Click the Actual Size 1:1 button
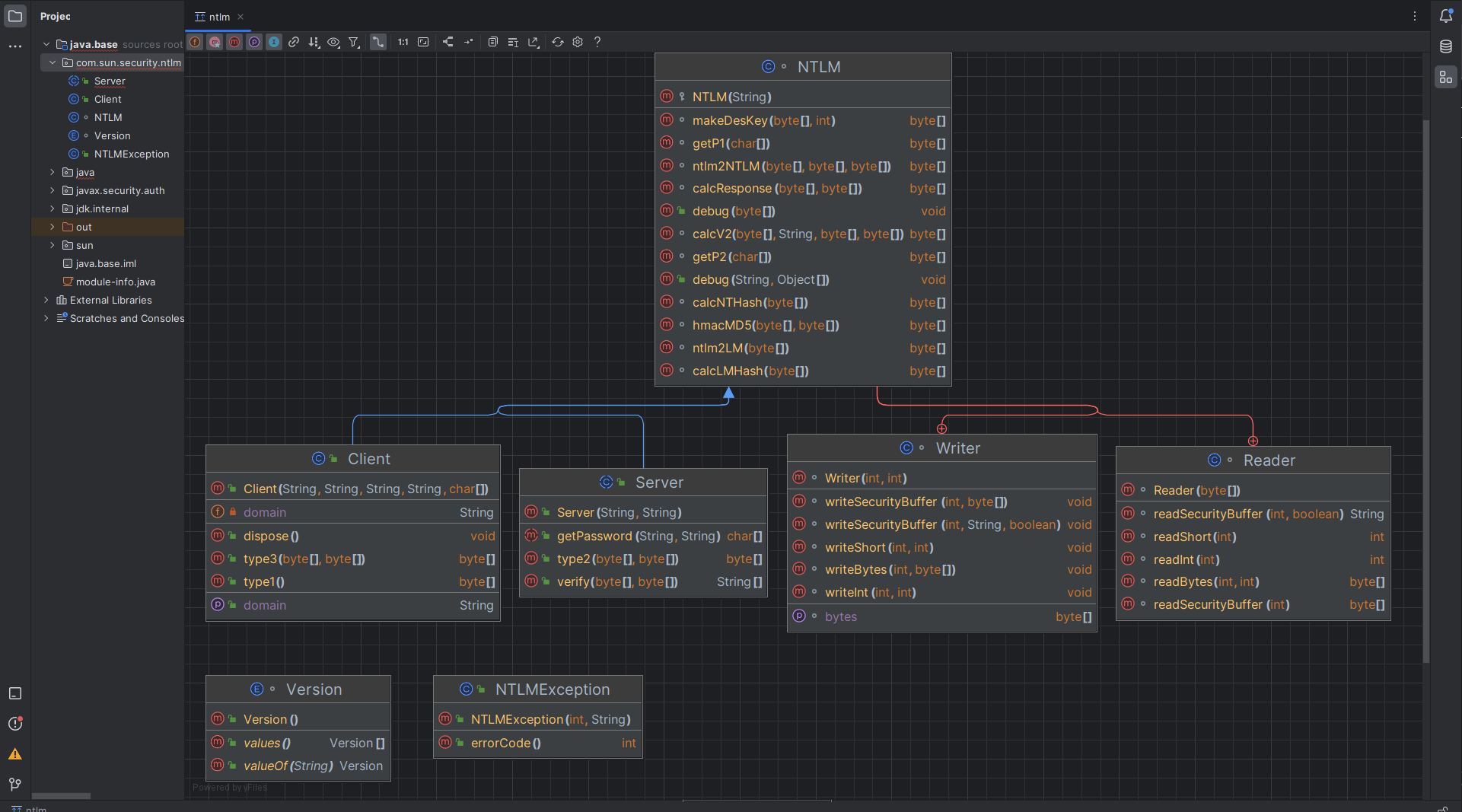 click(x=403, y=42)
